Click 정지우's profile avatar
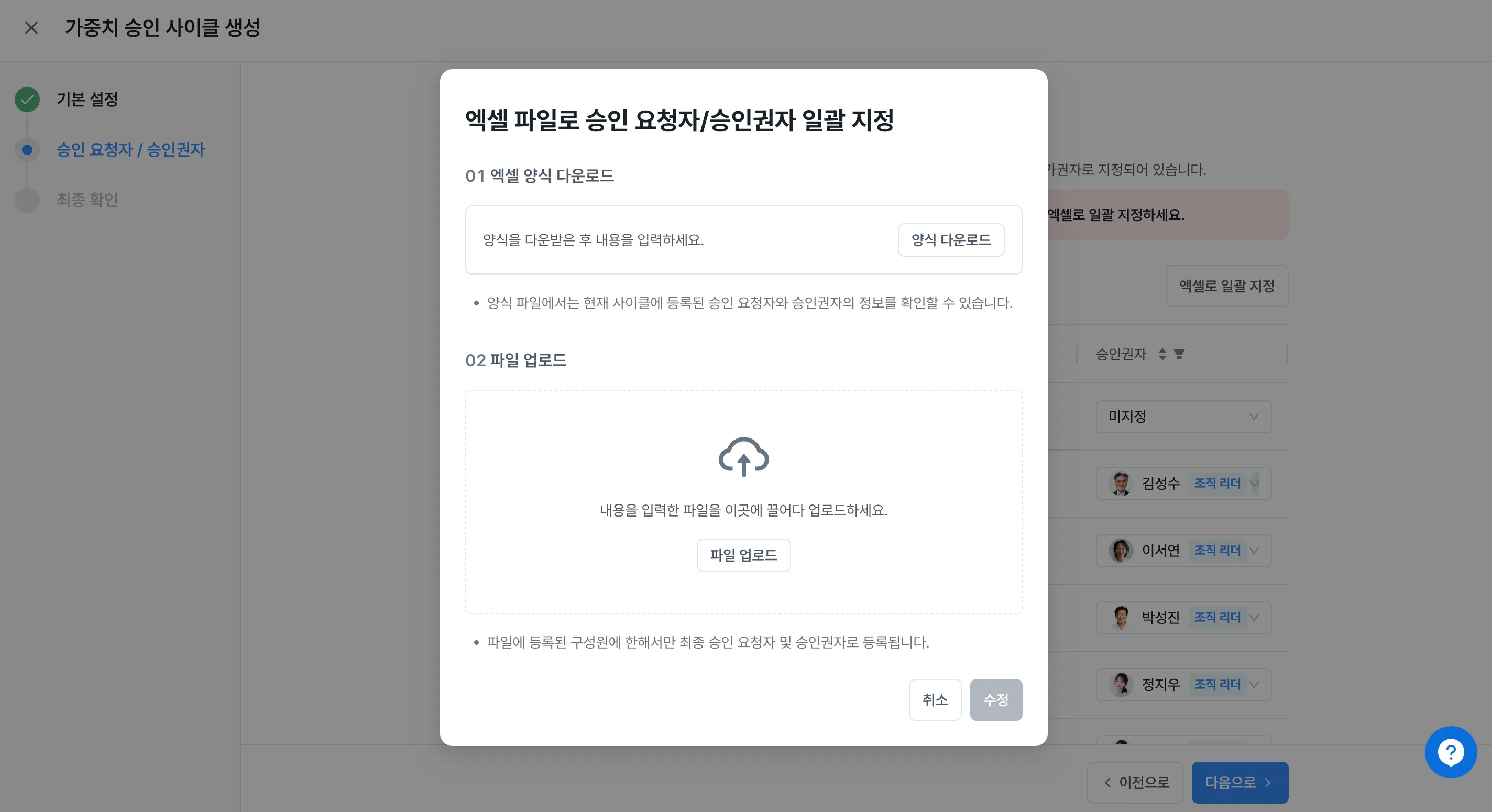The width and height of the screenshot is (1492, 812). [x=1120, y=685]
